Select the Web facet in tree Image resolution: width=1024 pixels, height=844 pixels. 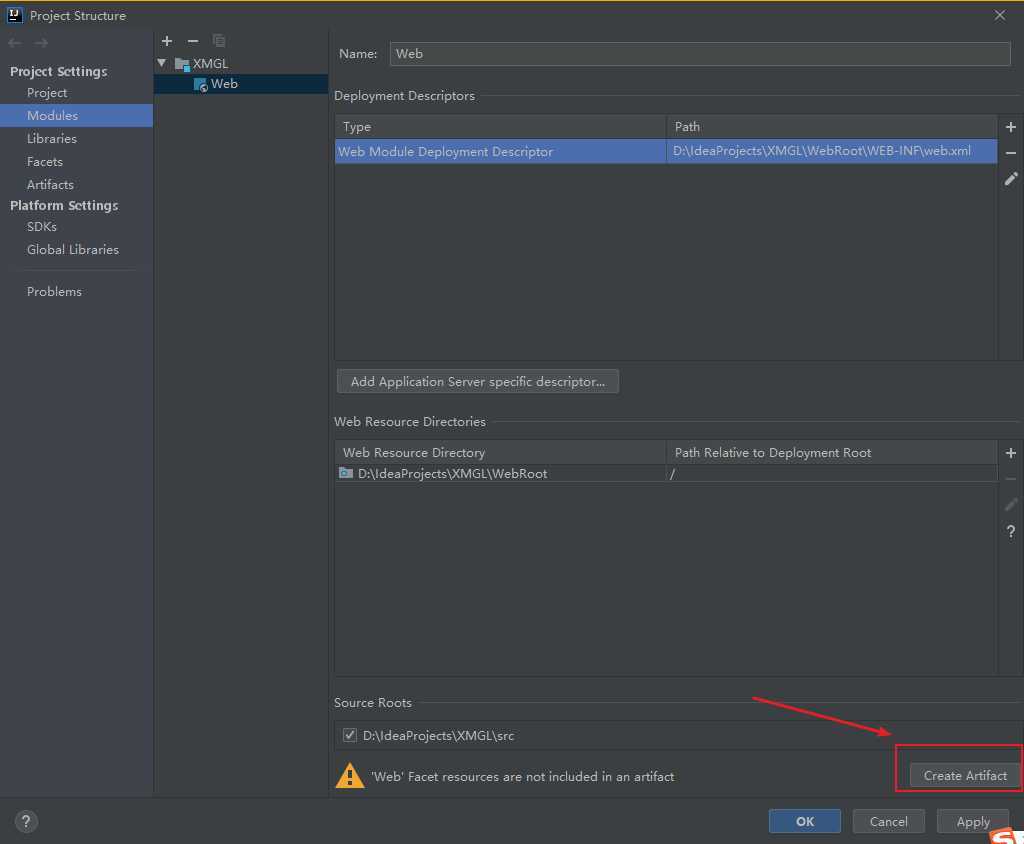pos(224,84)
